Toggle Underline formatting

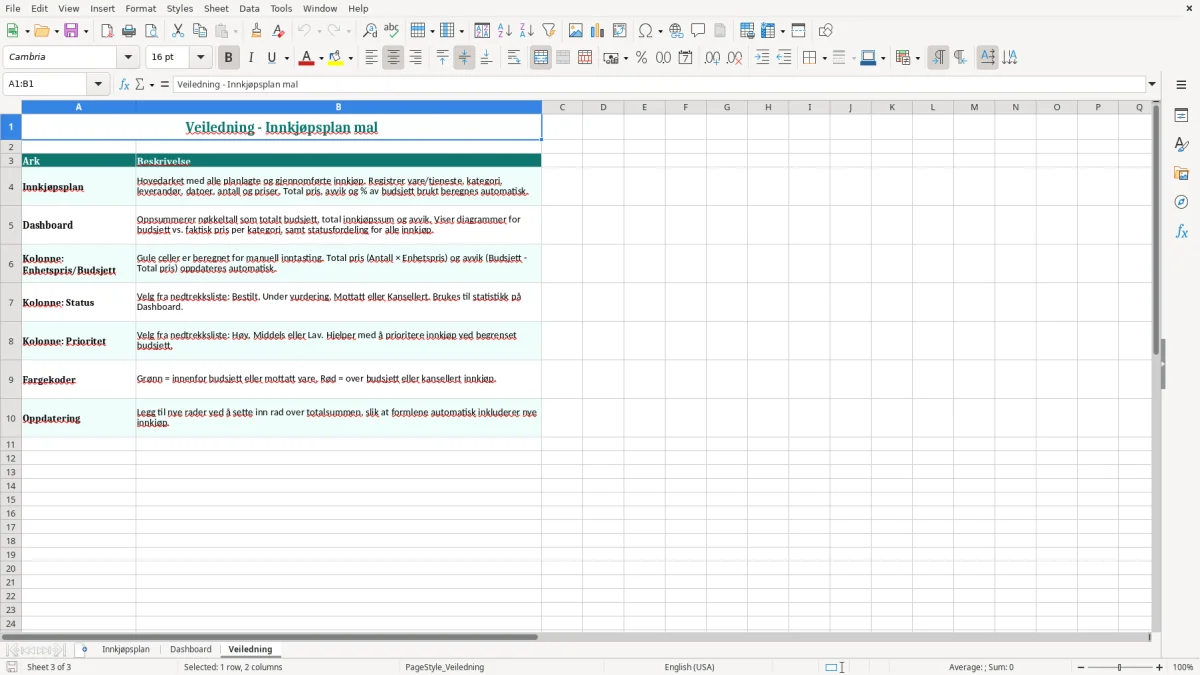pyautogui.click(x=271, y=58)
